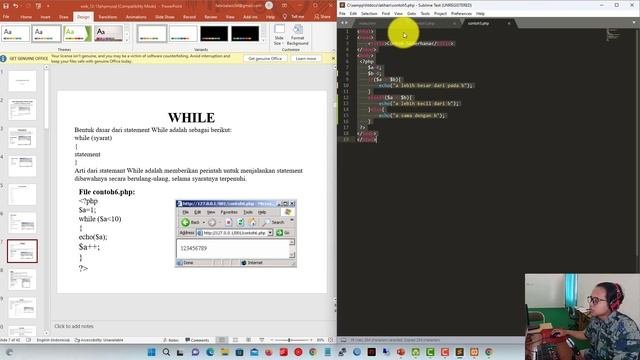Open PowerPoint icon in the taskbar
Image resolution: width=640 pixels, height=360 pixels.
(401, 352)
